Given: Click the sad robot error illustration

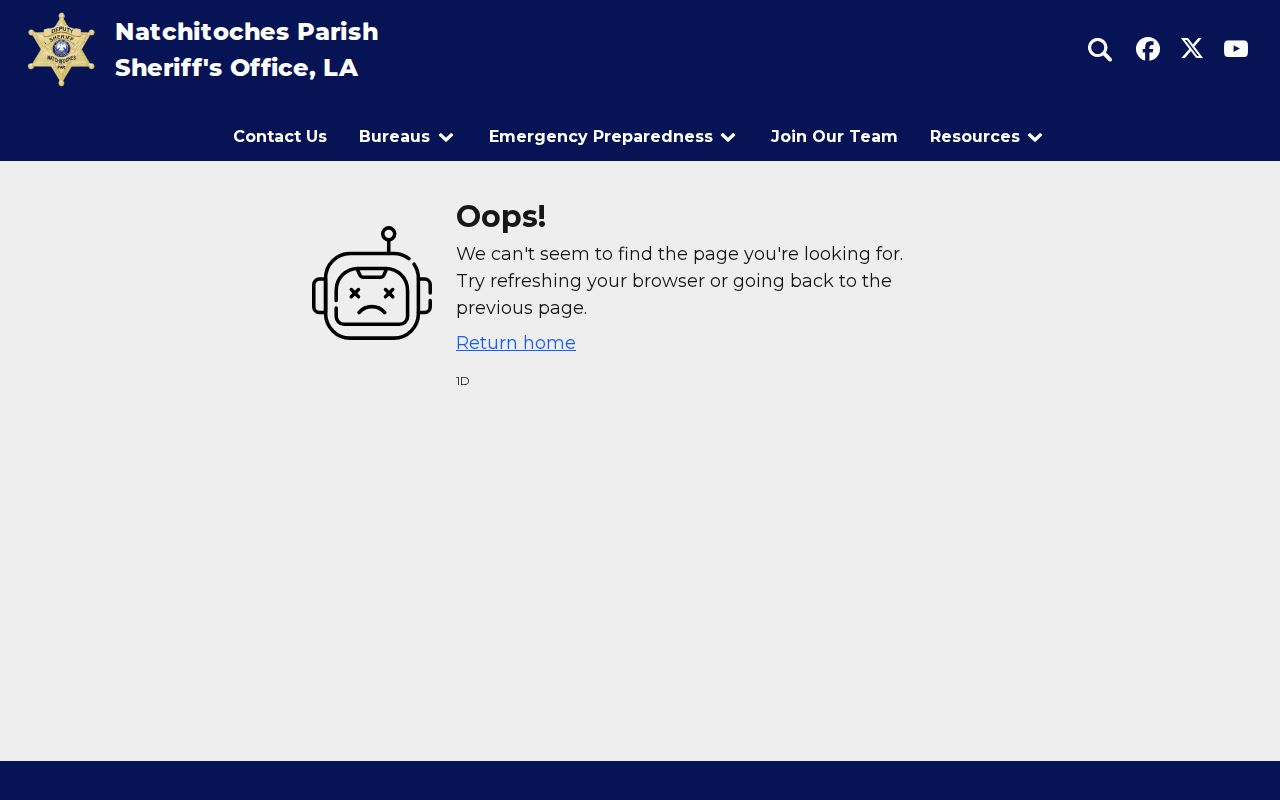Looking at the screenshot, I should [x=372, y=284].
